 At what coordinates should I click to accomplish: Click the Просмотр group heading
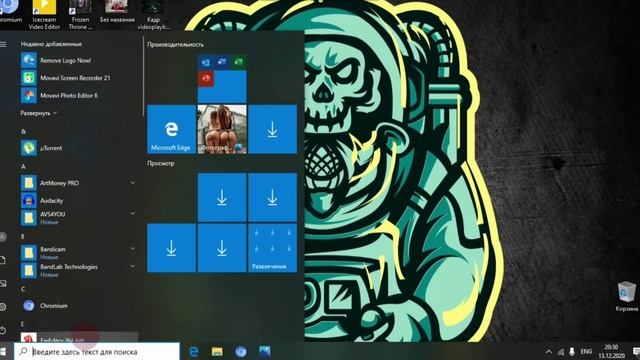pos(161,163)
